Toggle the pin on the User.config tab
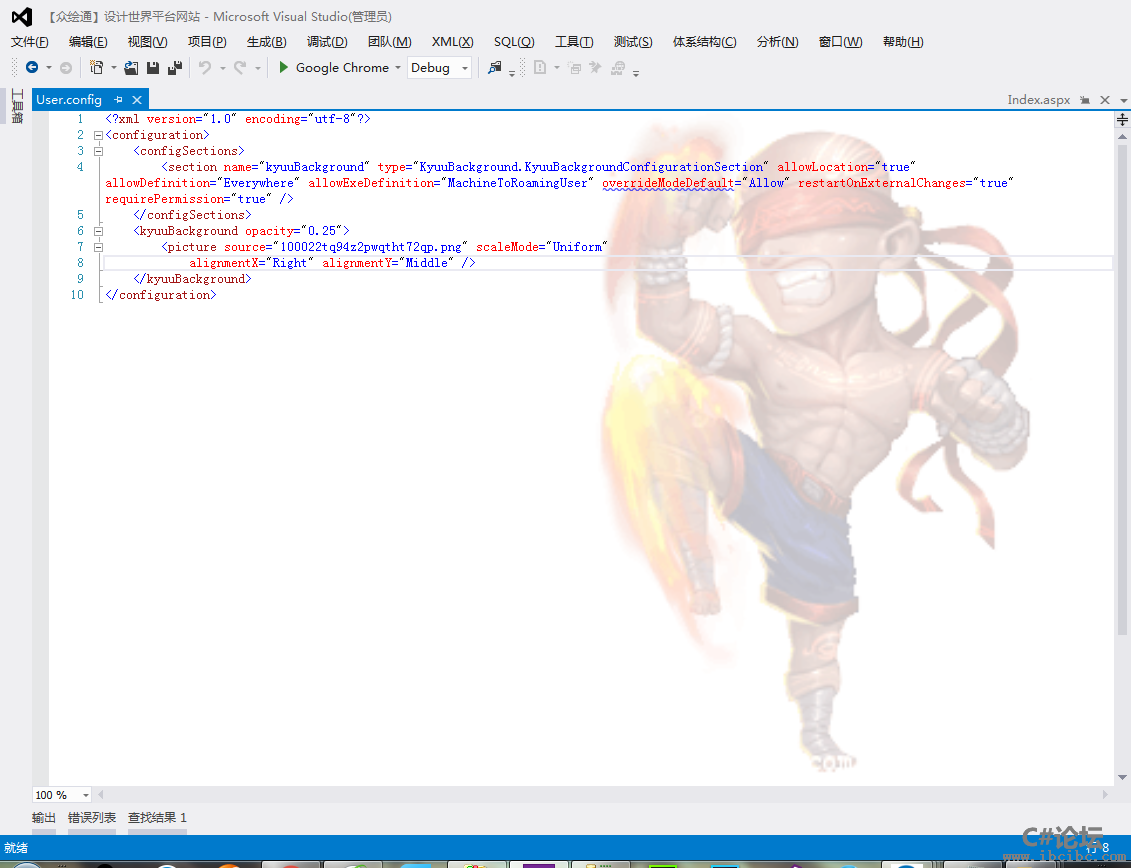The width and height of the screenshot is (1131, 868). tap(118, 100)
